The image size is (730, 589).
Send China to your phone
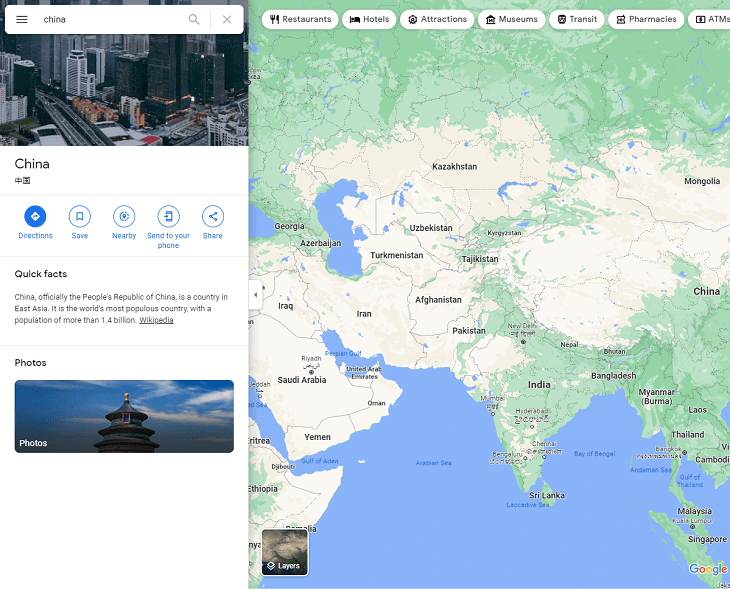168,227
